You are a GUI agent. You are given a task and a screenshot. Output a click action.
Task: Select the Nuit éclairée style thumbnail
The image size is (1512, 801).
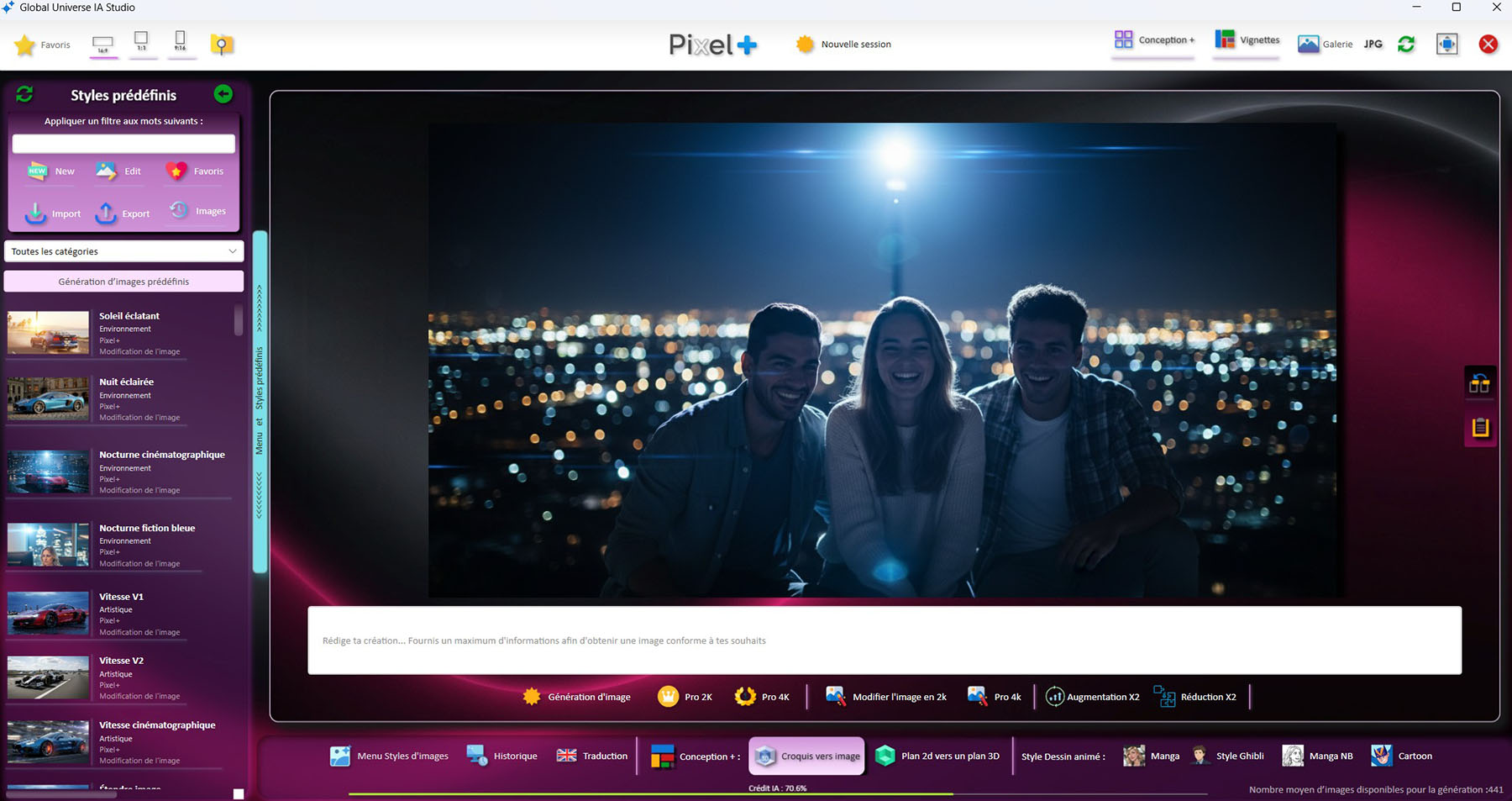pos(48,398)
